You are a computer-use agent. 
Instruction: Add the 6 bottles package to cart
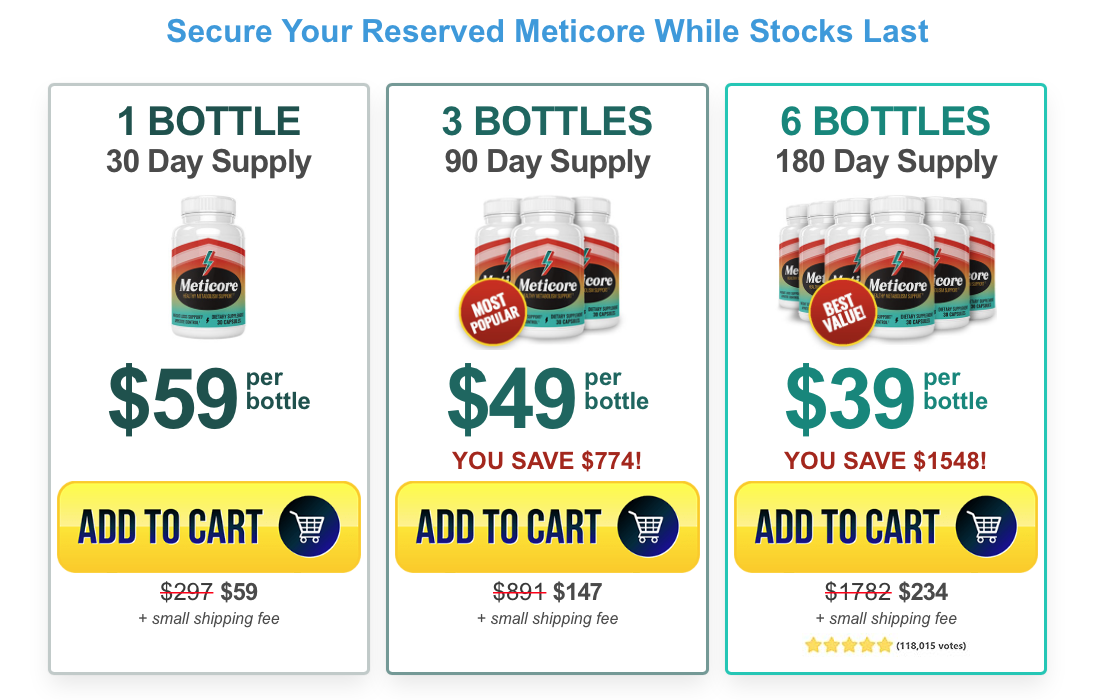point(847,527)
